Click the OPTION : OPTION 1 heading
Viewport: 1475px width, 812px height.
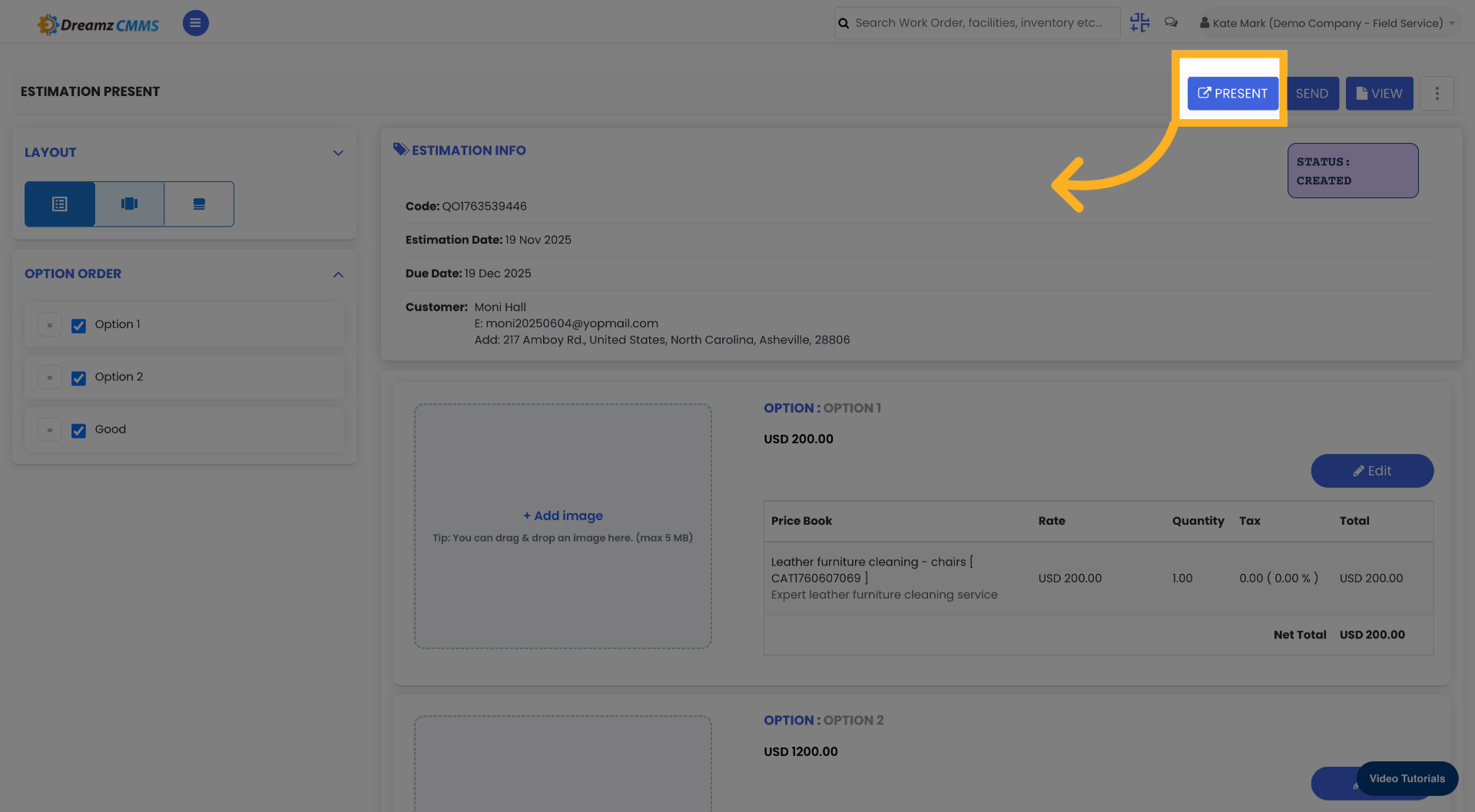point(822,408)
